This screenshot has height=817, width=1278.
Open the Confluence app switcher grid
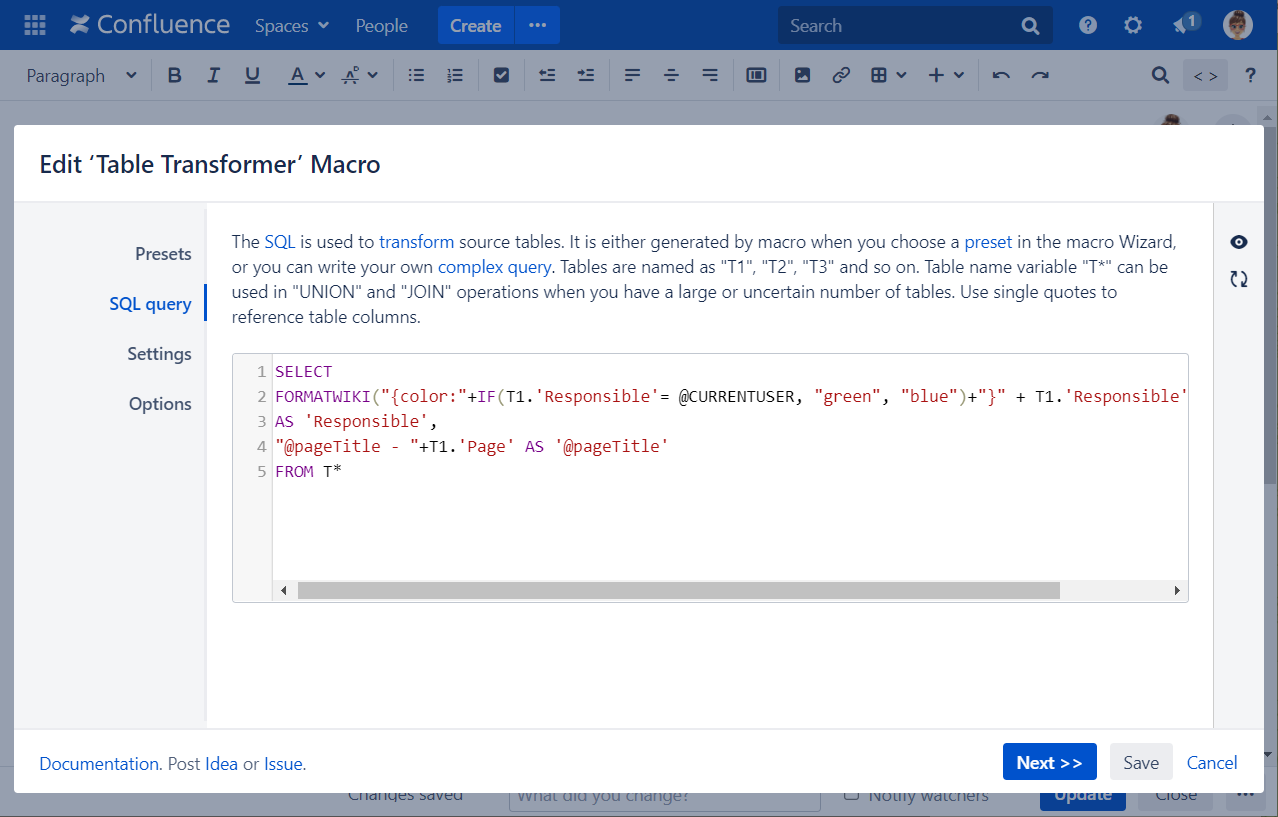[34, 25]
